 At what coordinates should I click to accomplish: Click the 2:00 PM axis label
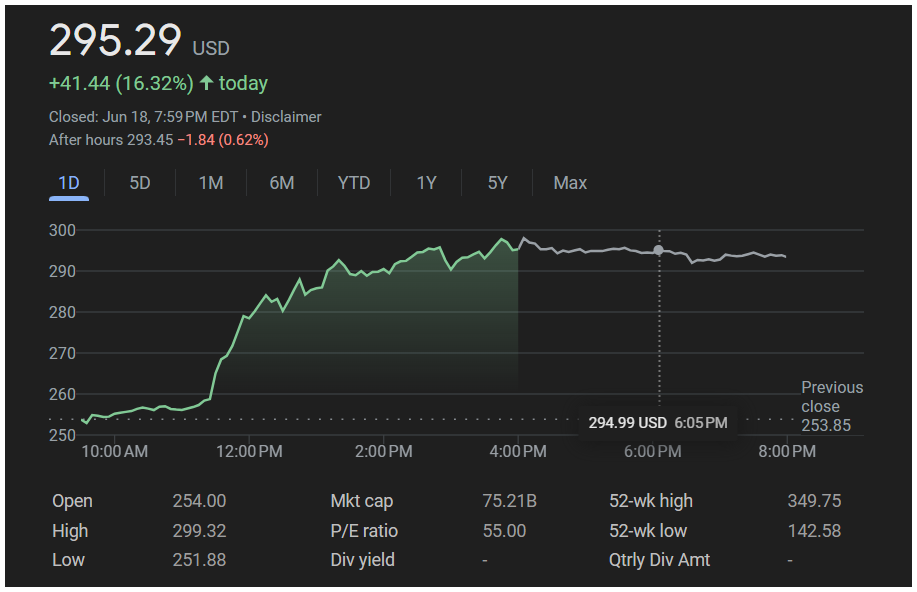[384, 452]
